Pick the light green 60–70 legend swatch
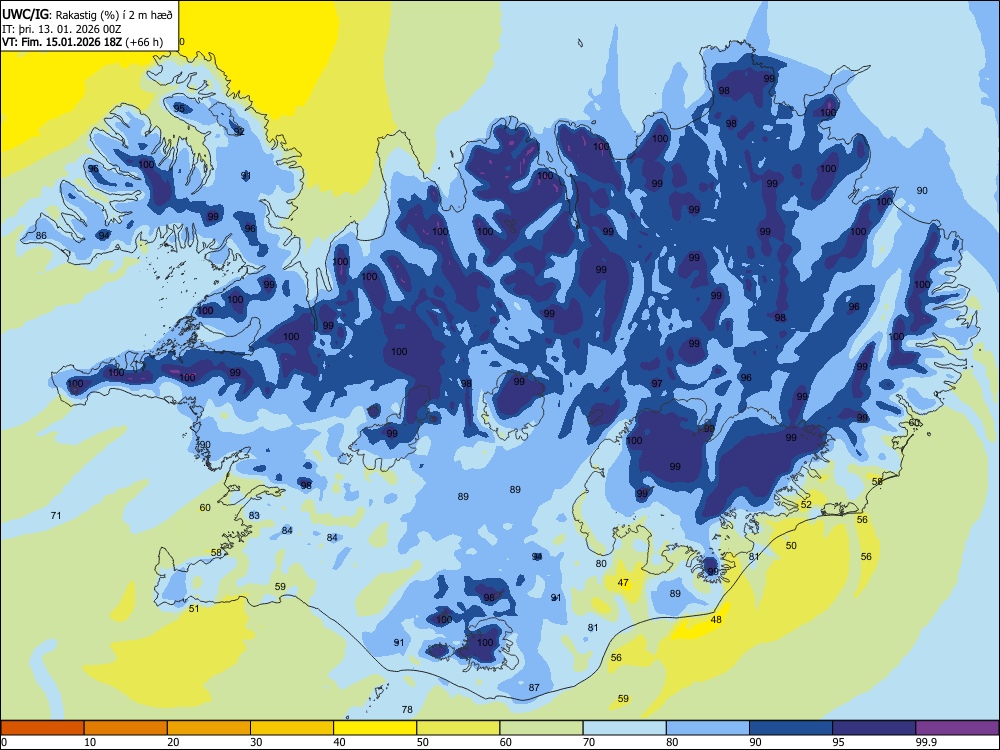1000x750 pixels. tap(541, 728)
